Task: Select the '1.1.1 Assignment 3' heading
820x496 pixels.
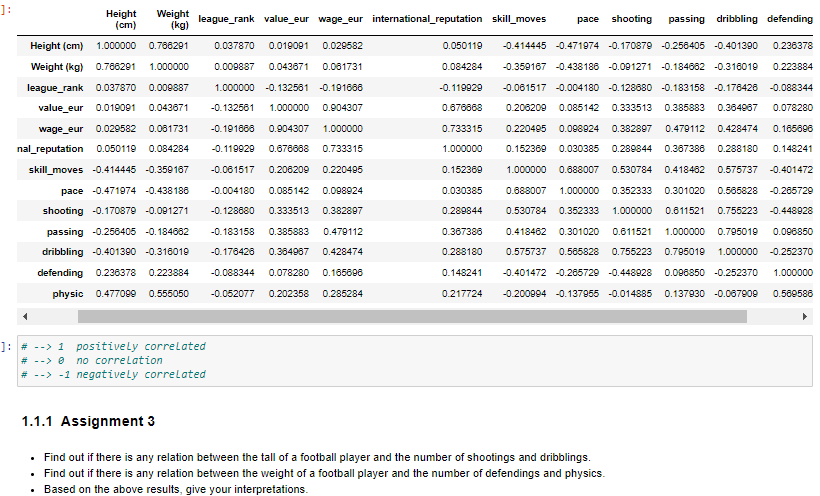Action: 88,422
